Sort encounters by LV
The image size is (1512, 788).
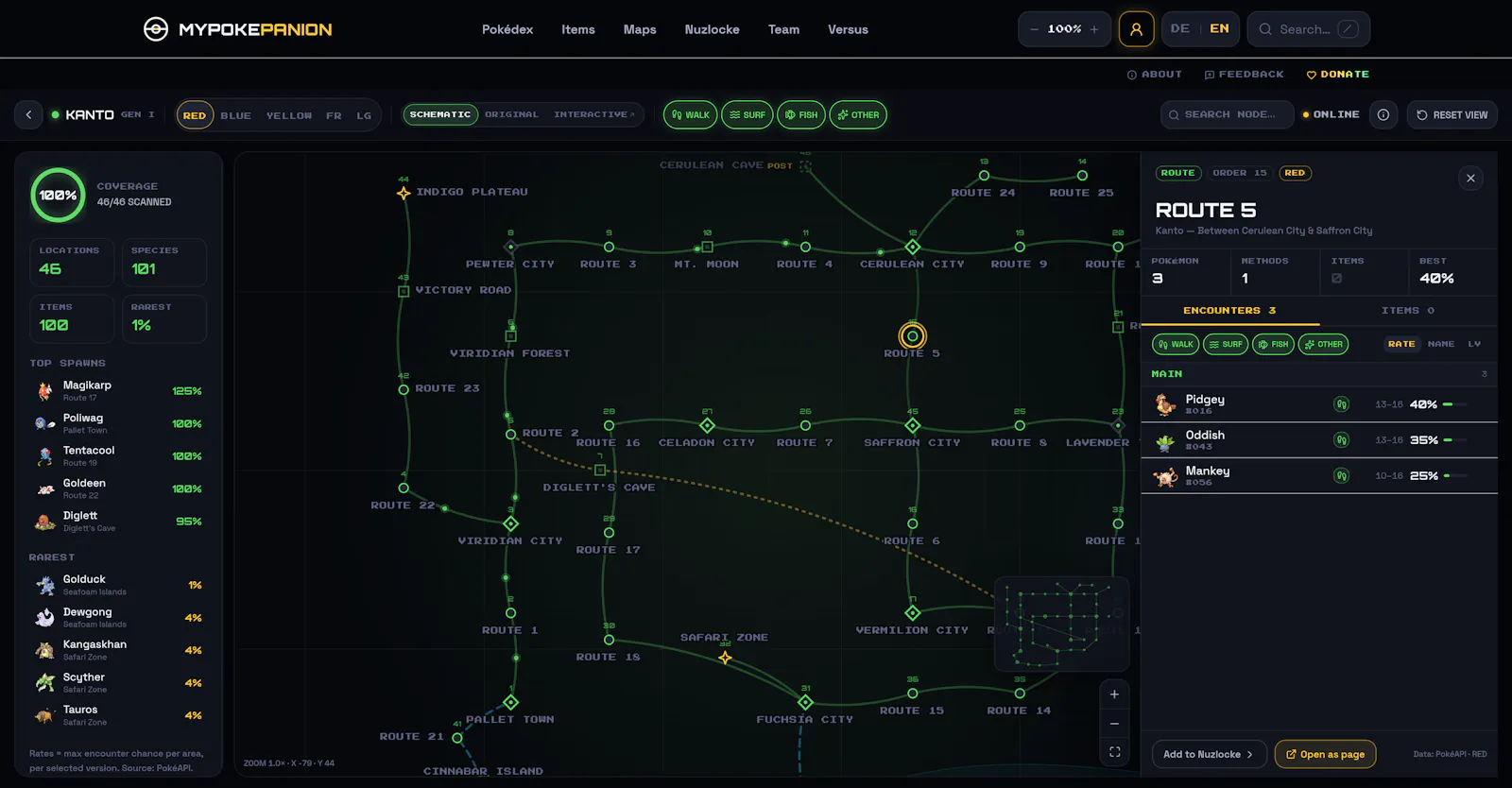[x=1474, y=344]
